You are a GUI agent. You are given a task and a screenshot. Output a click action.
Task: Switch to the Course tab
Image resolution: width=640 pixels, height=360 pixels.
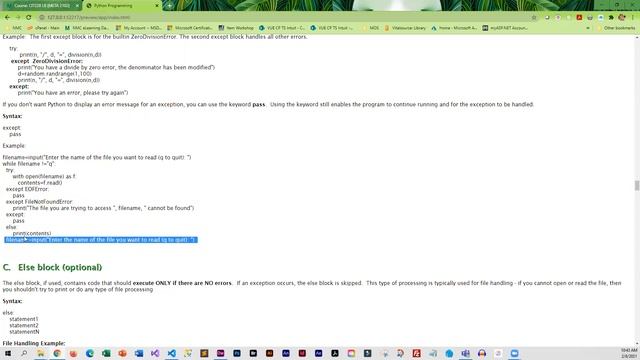click(x=41, y=6)
